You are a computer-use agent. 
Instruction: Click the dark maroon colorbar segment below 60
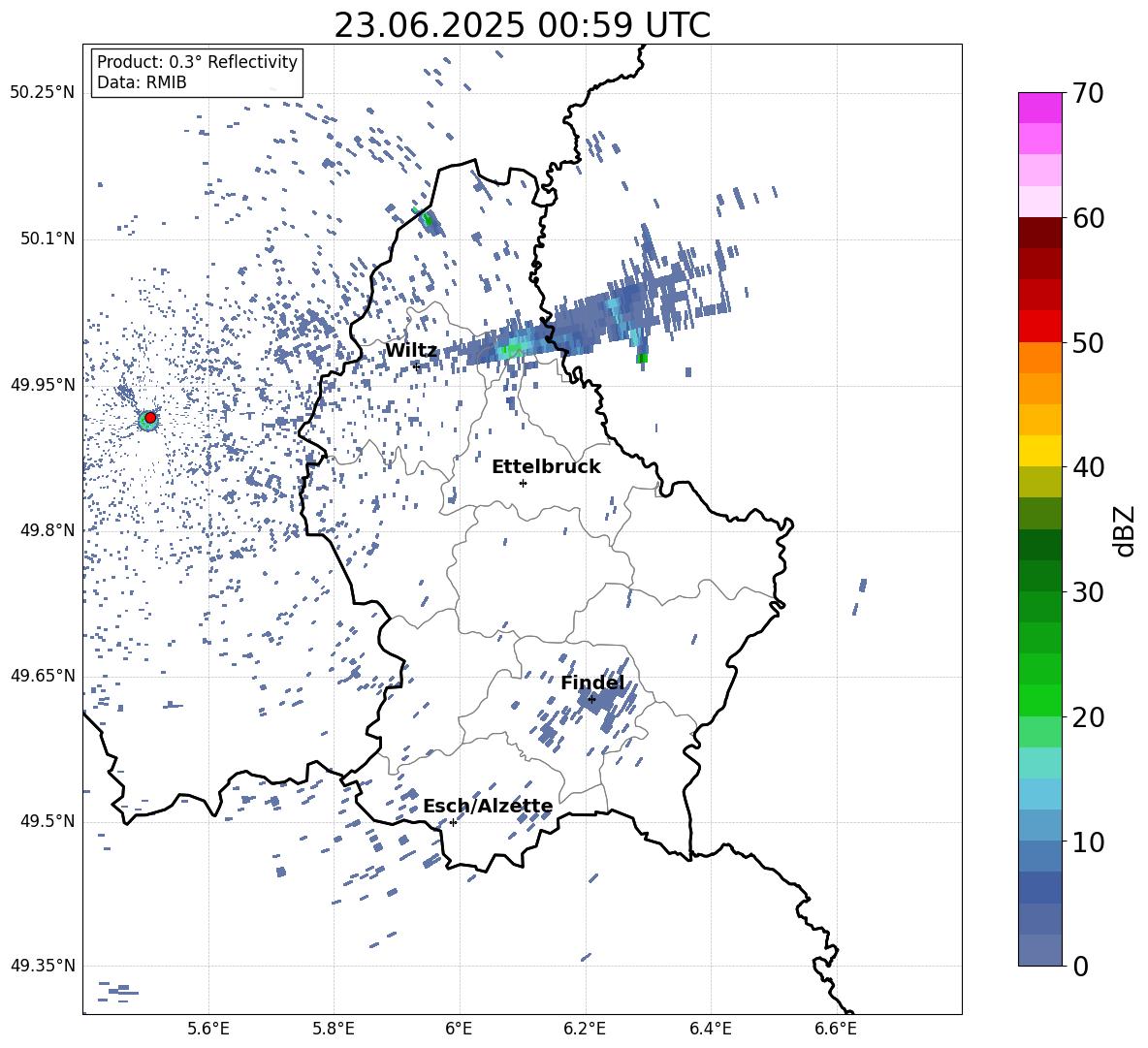click(x=1040, y=234)
